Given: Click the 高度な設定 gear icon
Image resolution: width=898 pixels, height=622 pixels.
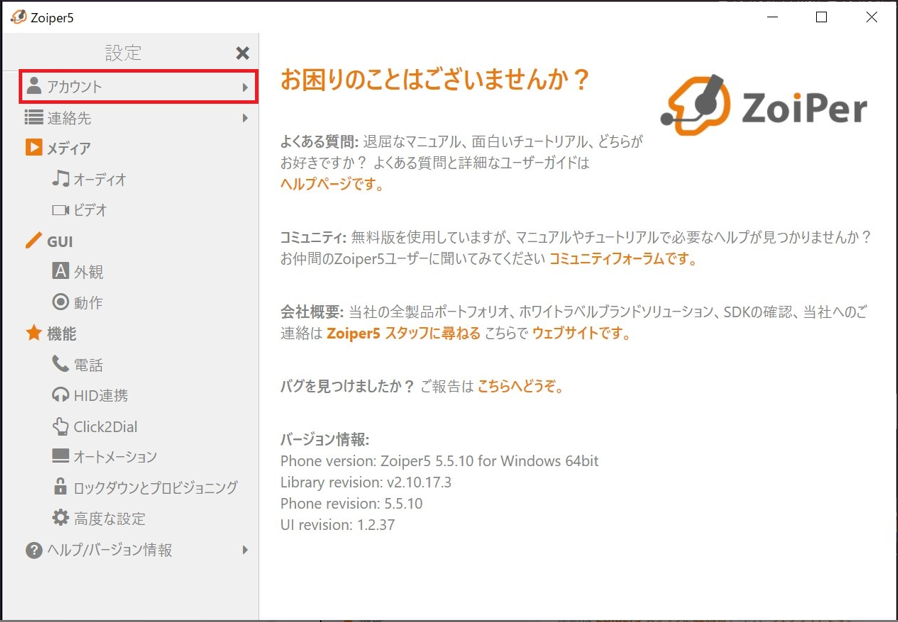Looking at the screenshot, I should pos(61,518).
